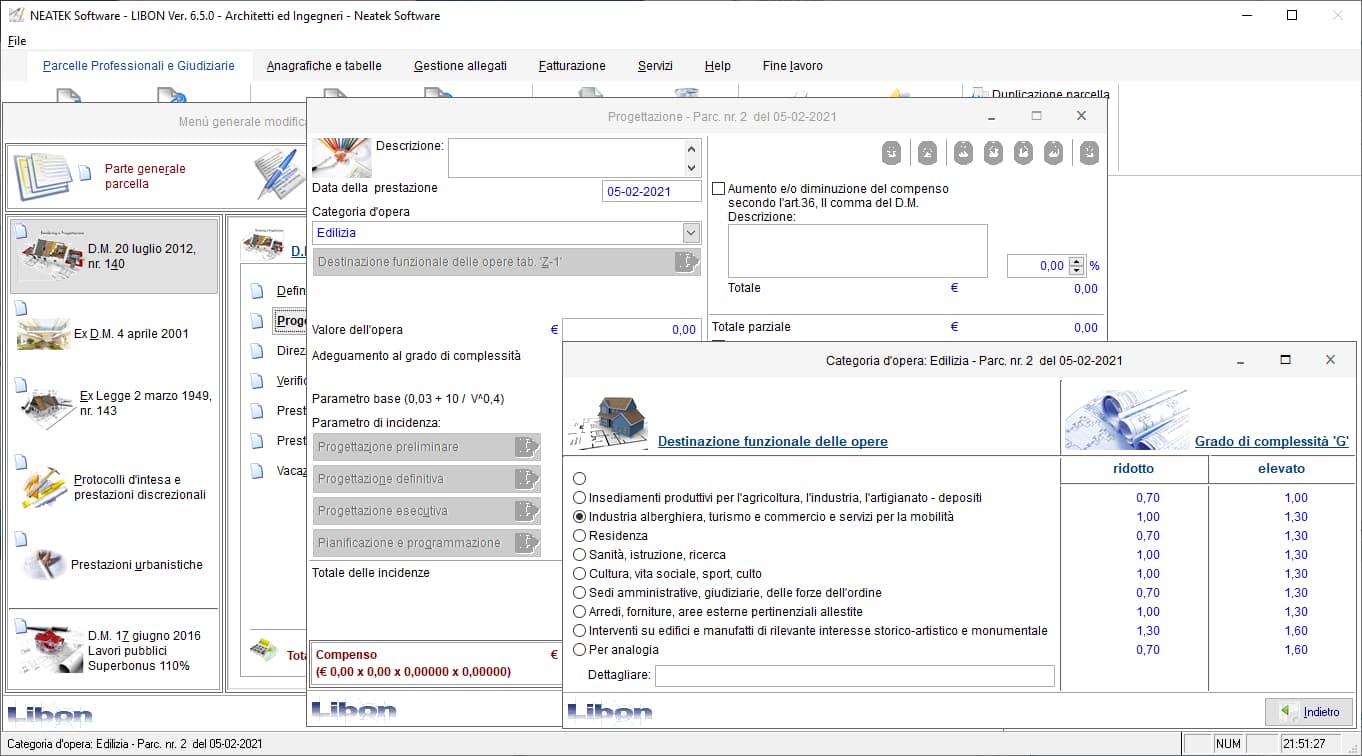Viewport: 1362px width, 756px height.
Task: Open the Fatturazione tab
Action: [572, 66]
